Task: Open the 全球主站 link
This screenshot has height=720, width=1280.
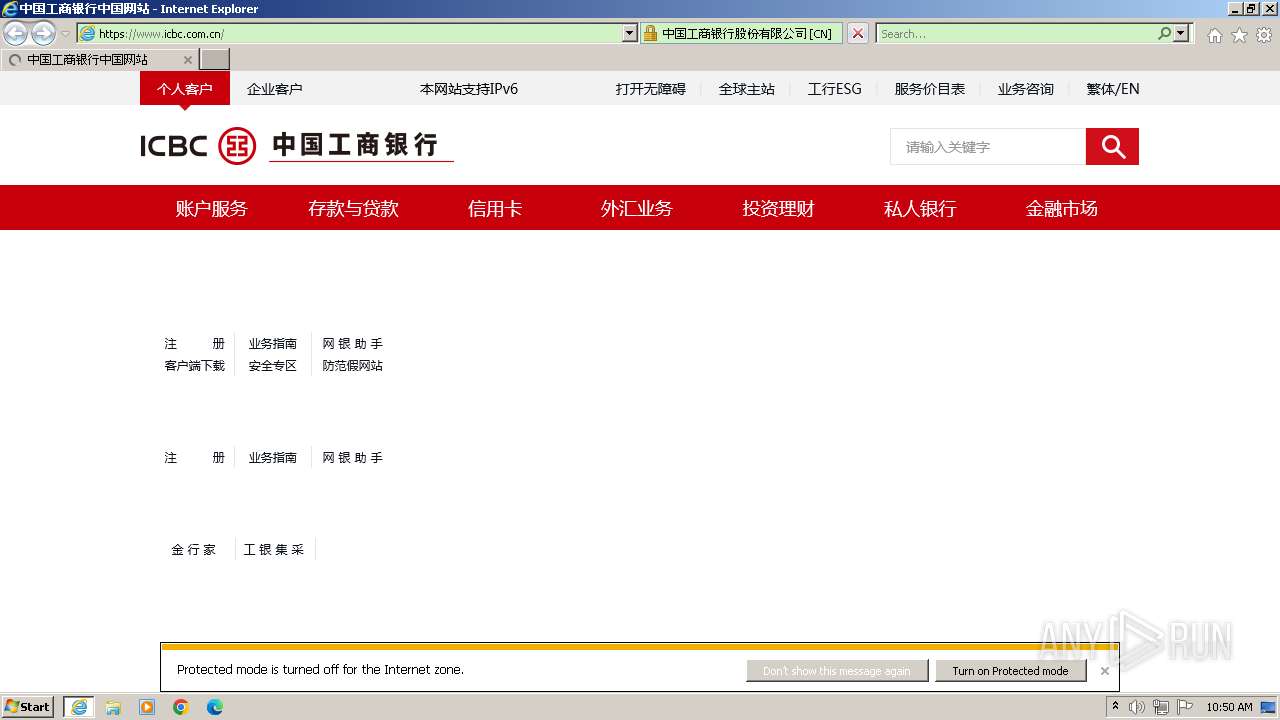Action: tap(747, 88)
